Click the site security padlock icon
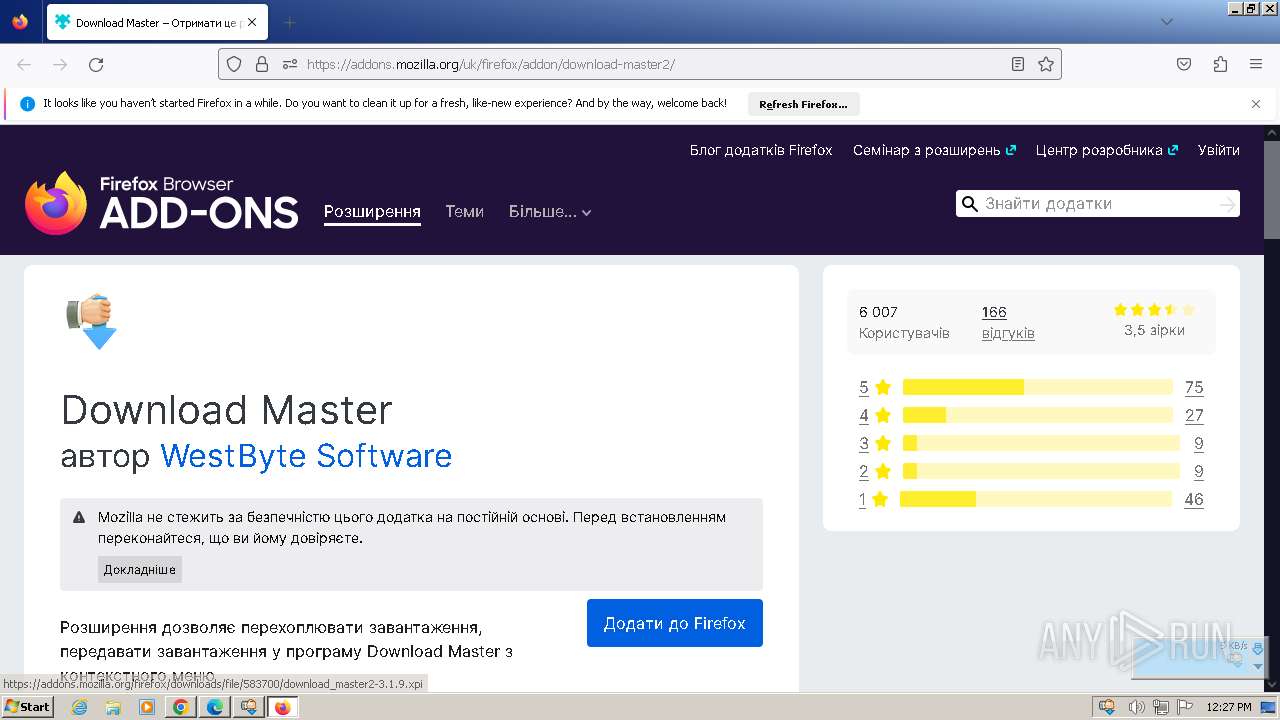This screenshot has height=720, width=1280. [x=262, y=64]
